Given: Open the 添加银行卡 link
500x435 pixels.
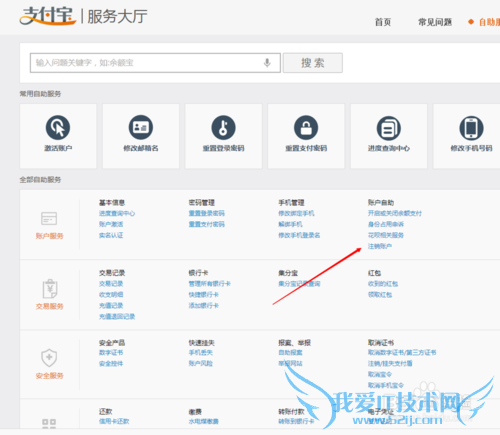Looking at the screenshot, I should click(204, 306).
